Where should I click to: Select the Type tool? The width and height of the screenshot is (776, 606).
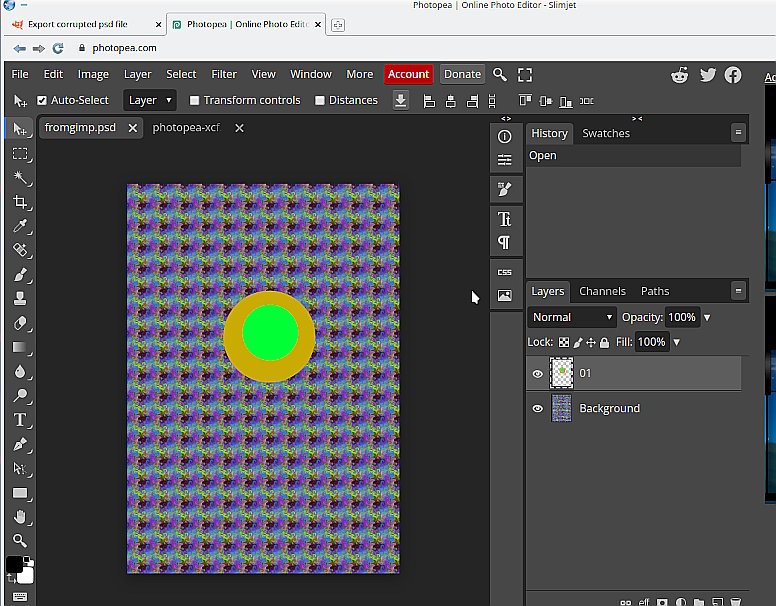19,420
